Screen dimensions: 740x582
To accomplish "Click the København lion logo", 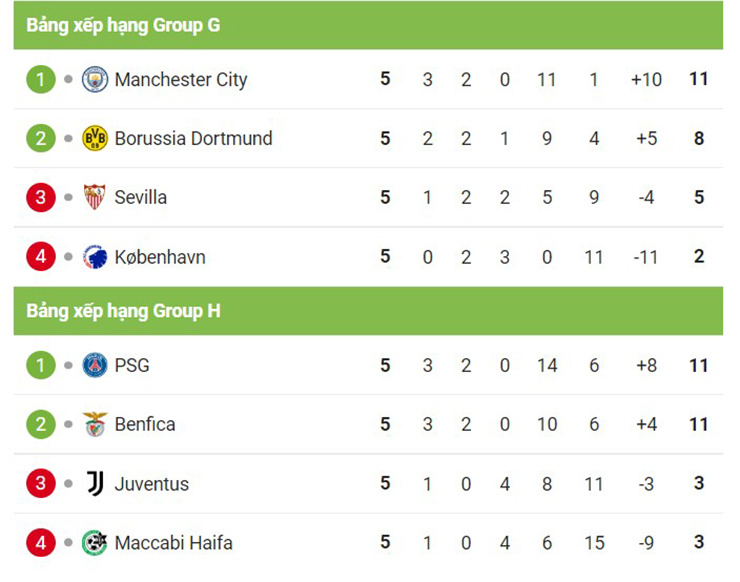I will pos(95,257).
